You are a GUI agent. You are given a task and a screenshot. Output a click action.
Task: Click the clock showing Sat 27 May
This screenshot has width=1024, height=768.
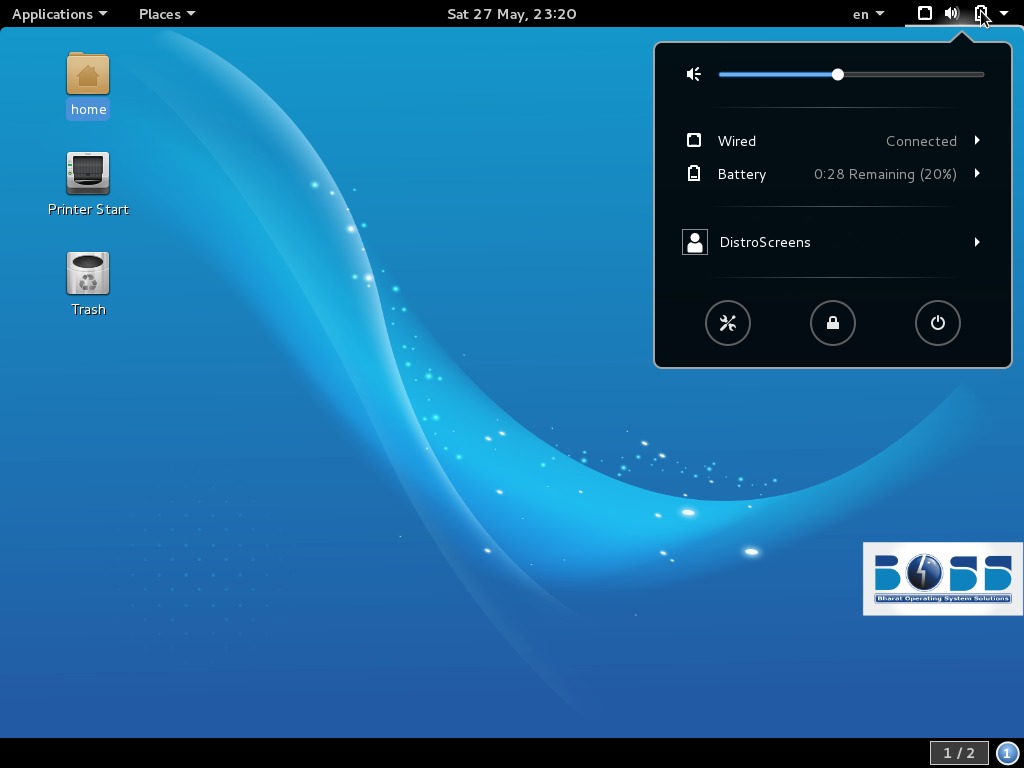pos(512,14)
